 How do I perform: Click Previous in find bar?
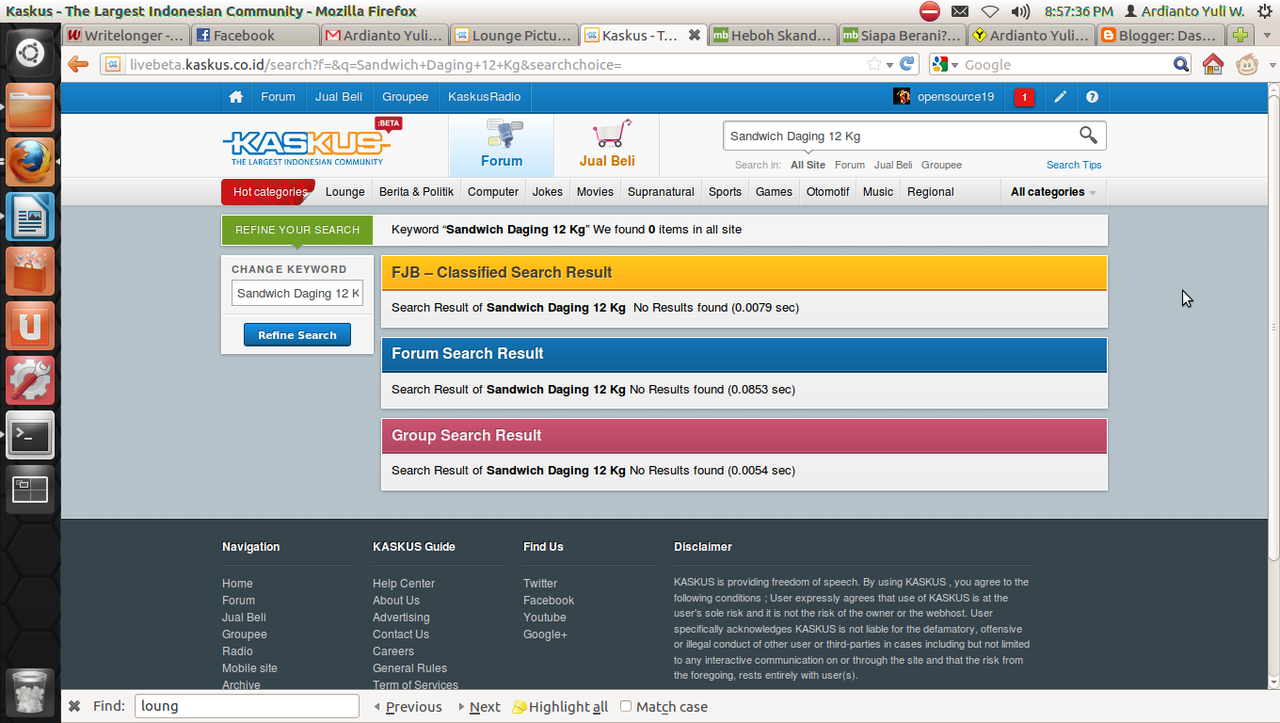[407, 706]
